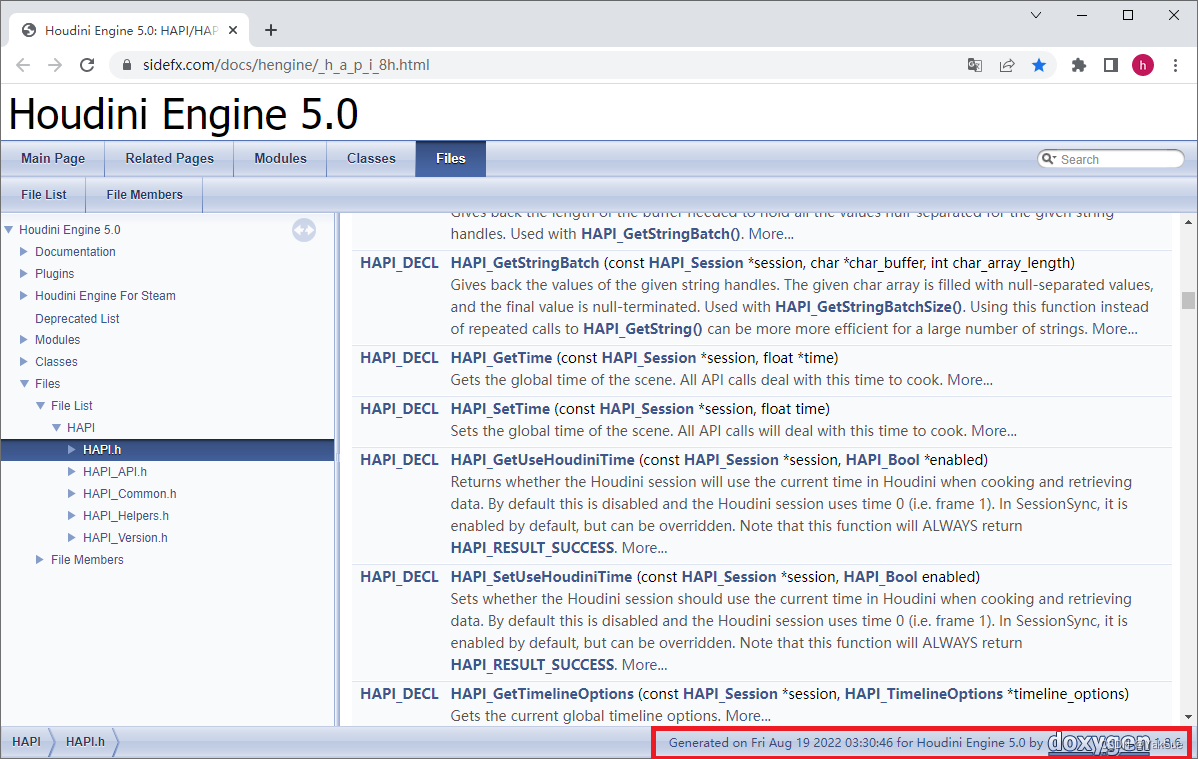Open the Main Page tab
The image size is (1198, 759).
click(x=53, y=158)
